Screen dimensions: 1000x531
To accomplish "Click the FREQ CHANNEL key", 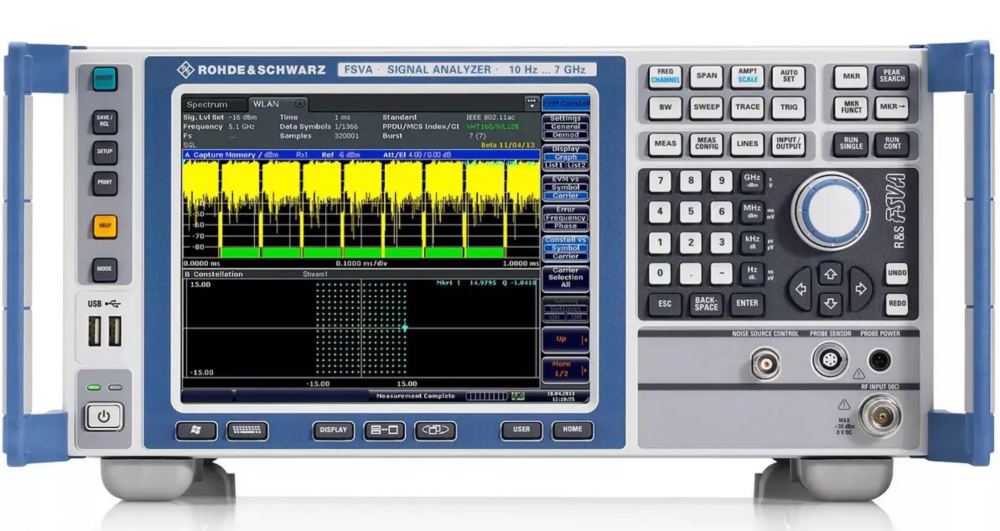I will [665, 76].
